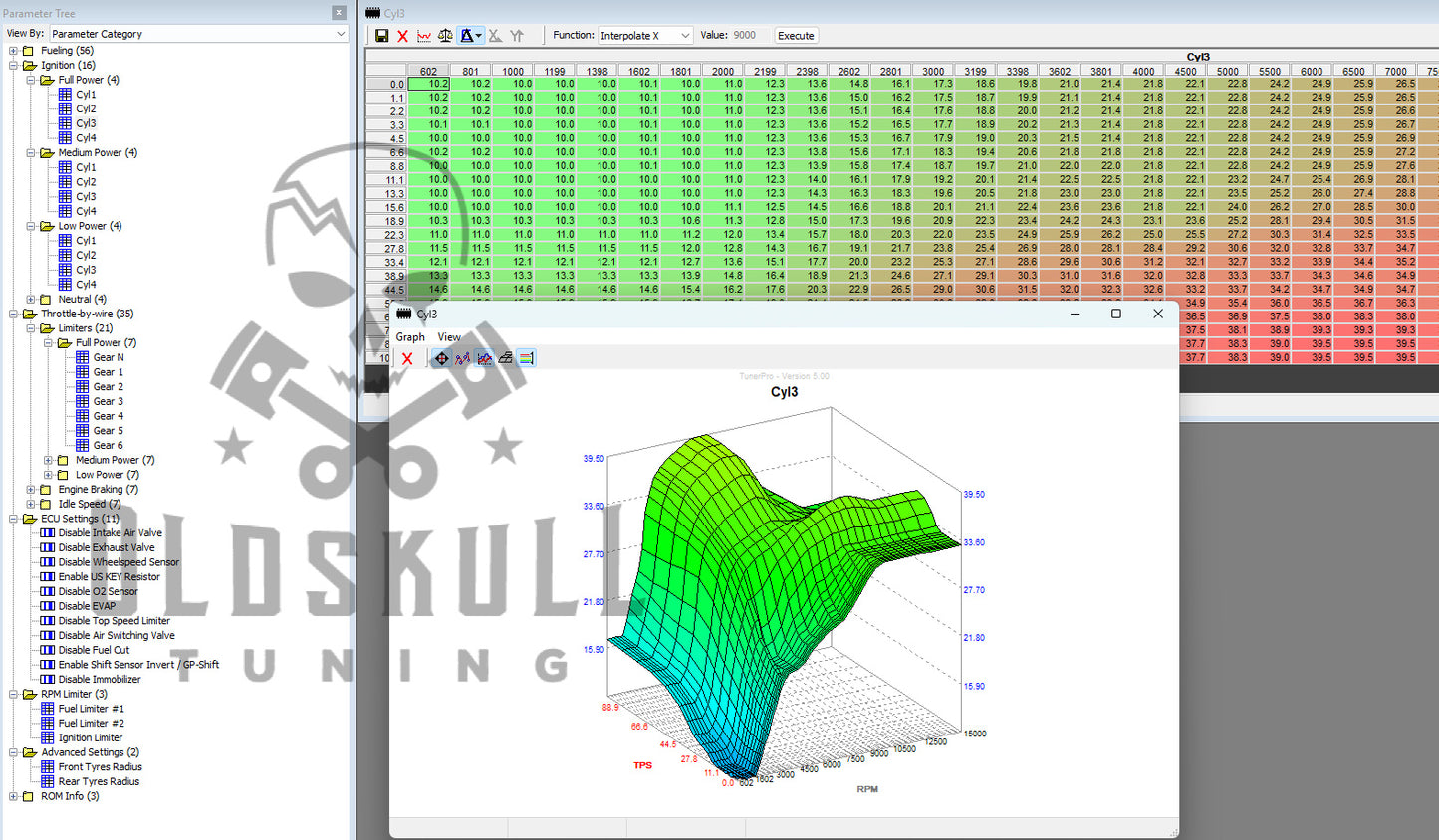This screenshot has width=1439, height=840.
Task: Open the Graph menu
Action: coord(410,337)
